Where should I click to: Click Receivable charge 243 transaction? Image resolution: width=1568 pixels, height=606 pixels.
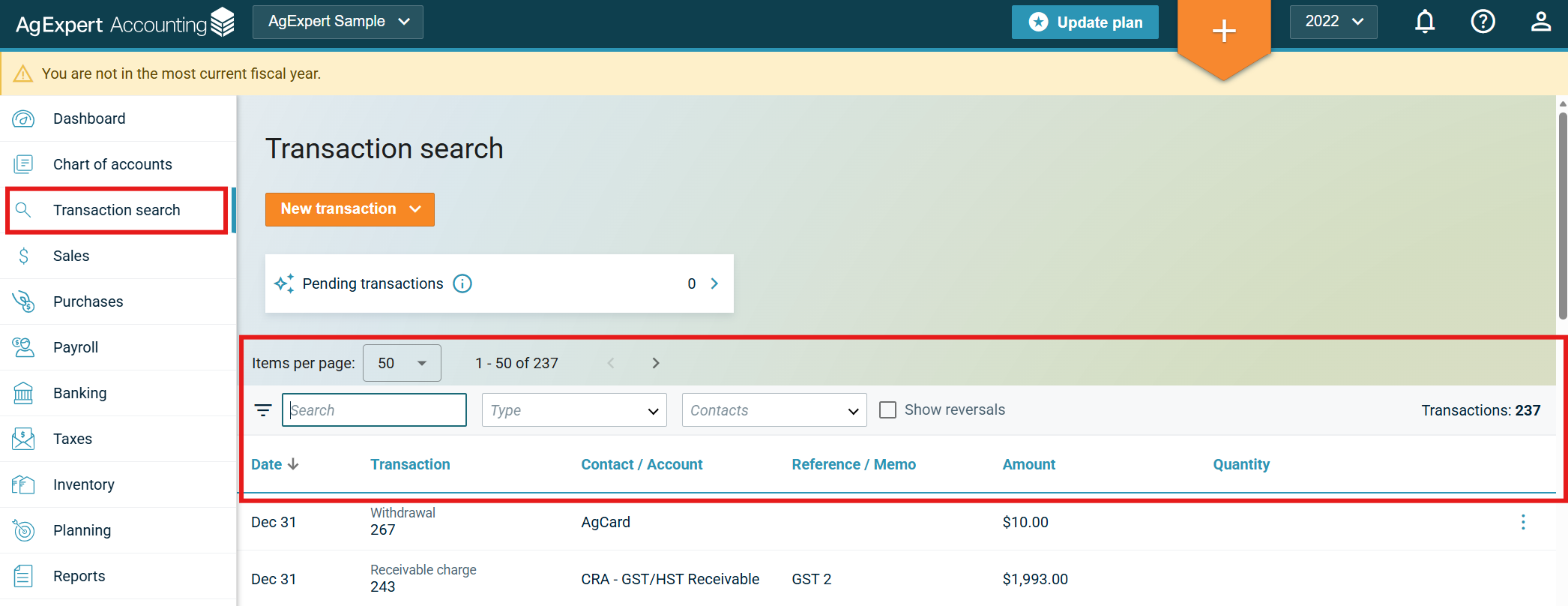(423, 578)
